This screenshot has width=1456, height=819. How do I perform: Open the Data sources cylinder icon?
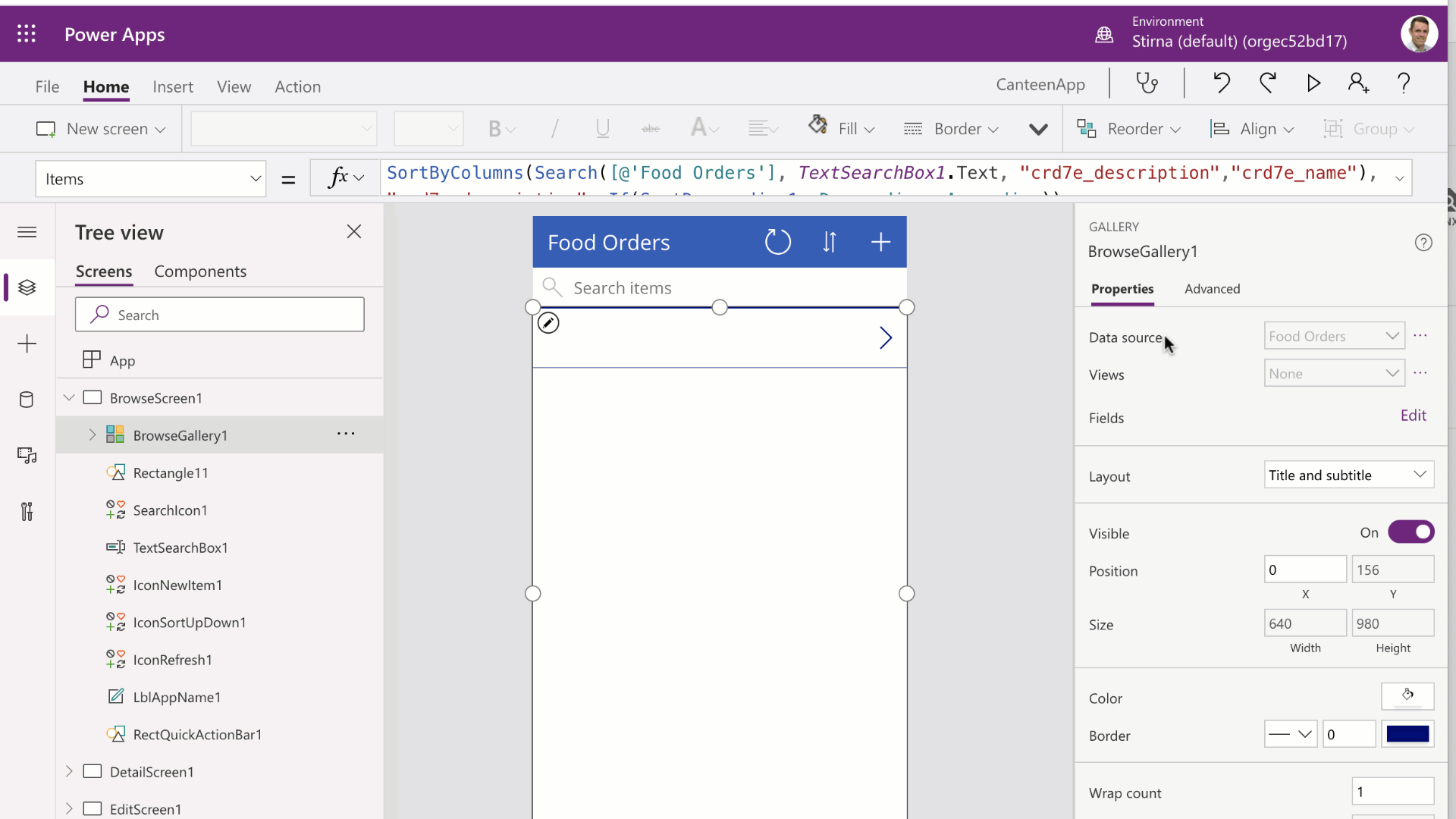(x=27, y=400)
